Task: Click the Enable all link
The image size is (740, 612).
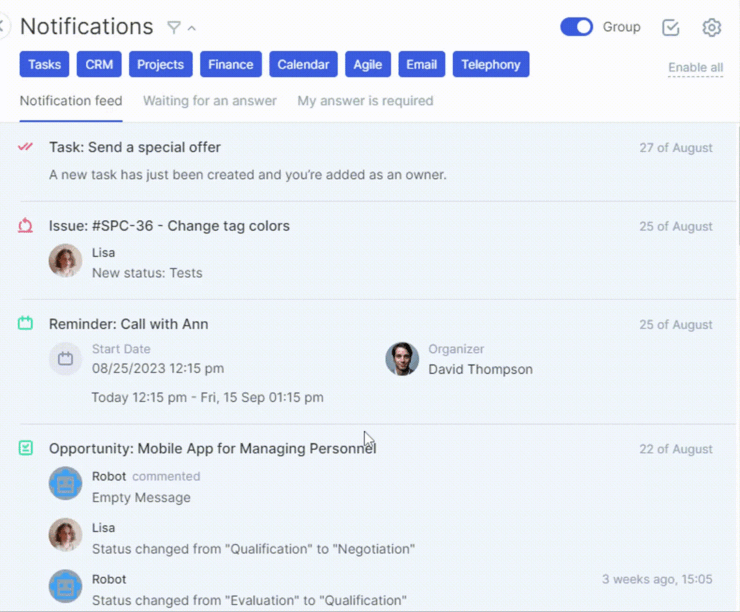Action: click(696, 67)
